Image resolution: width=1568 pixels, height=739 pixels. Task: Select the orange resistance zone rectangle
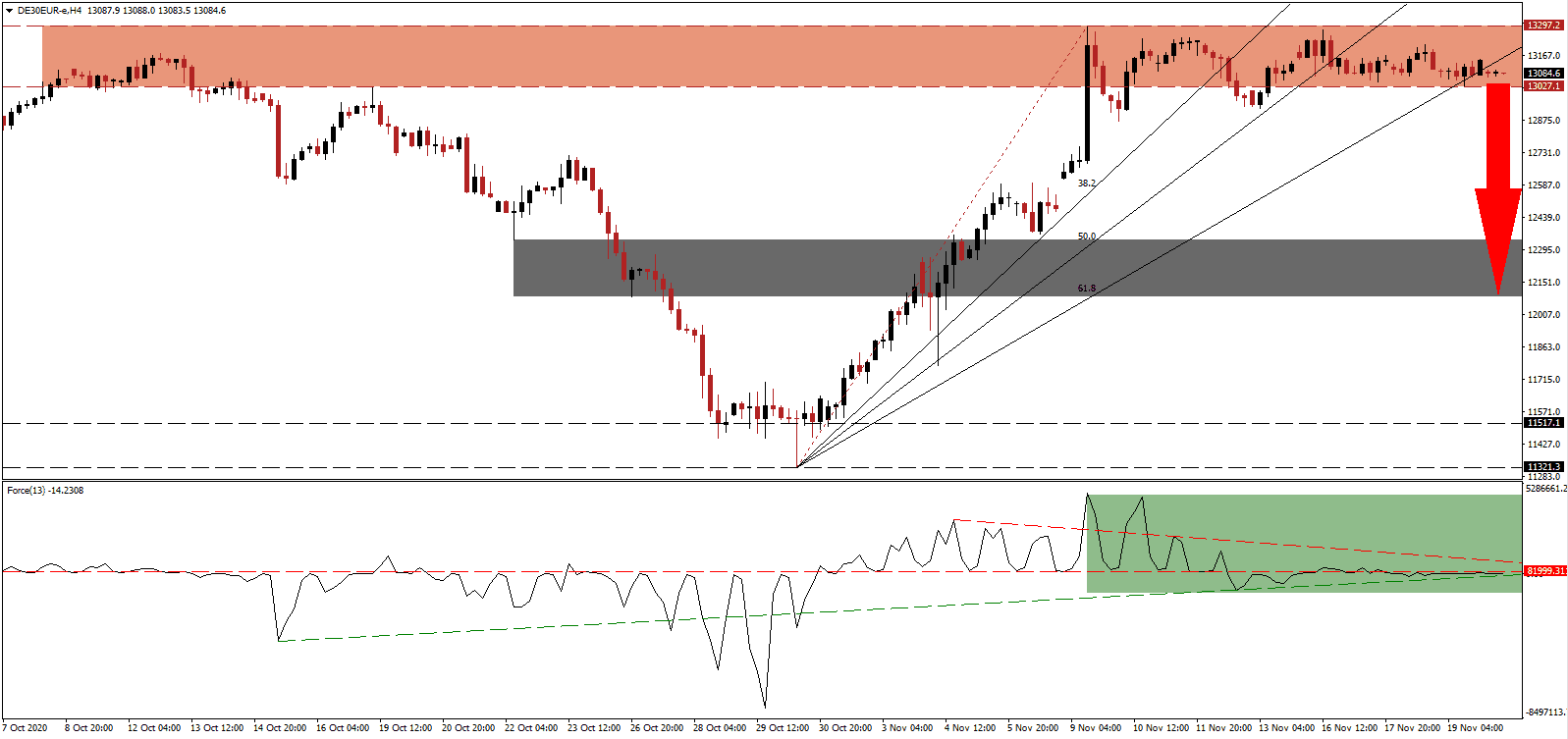click(x=782, y=56)
